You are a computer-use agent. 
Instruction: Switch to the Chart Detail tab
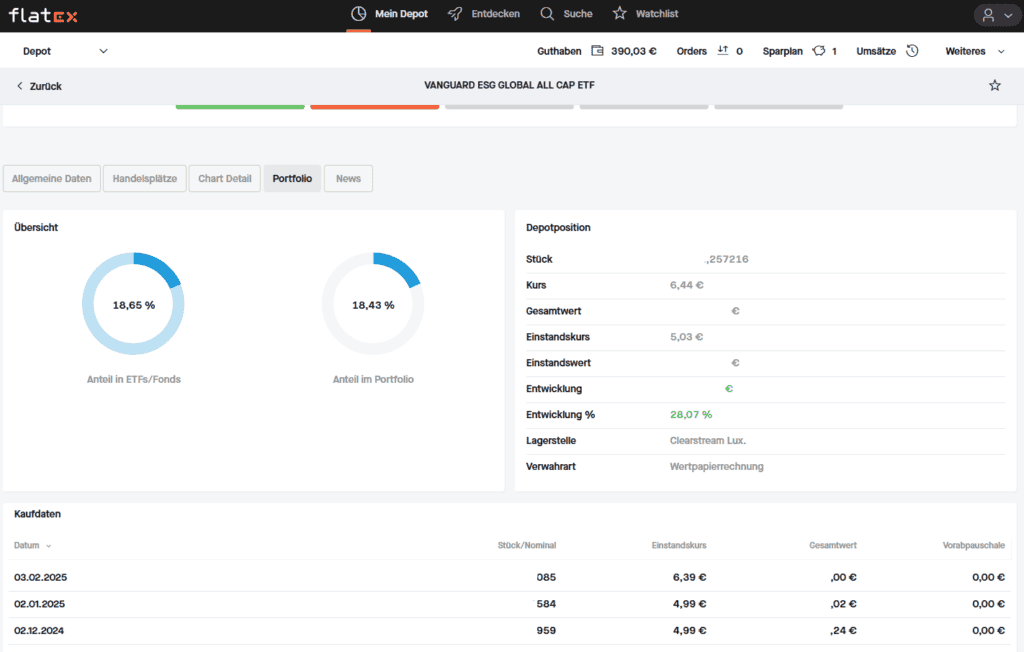[225, 178]
